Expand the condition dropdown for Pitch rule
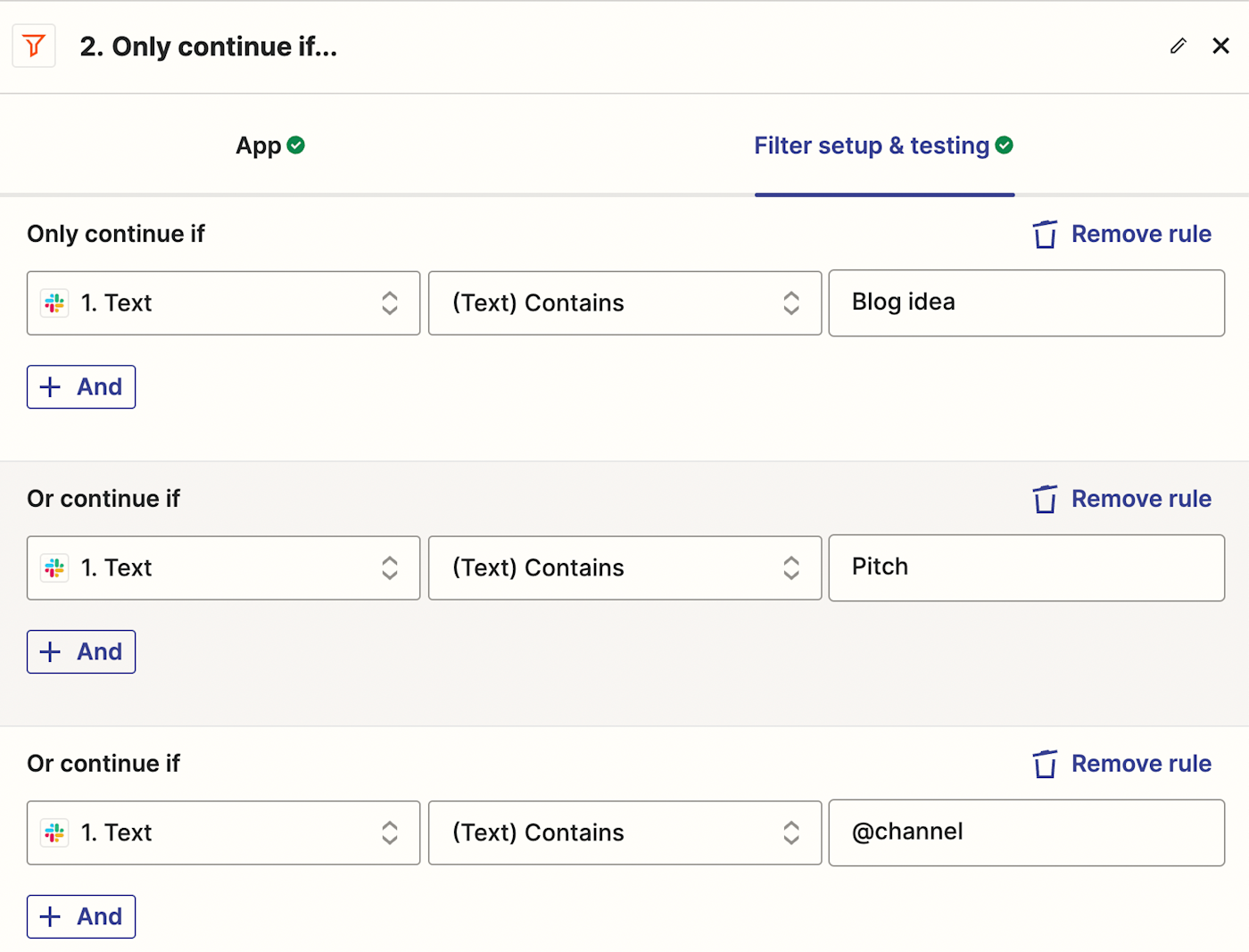The height and width of the screenshot is (952, 1249). 624,568
